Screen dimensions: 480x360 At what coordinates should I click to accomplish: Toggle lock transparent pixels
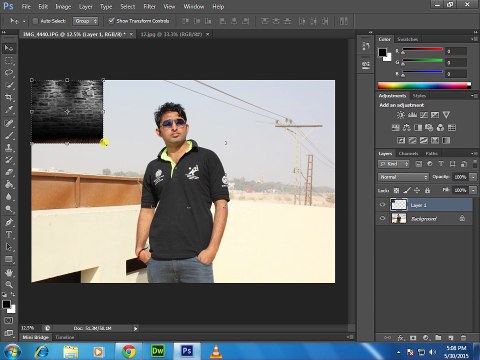coord(396,190)
